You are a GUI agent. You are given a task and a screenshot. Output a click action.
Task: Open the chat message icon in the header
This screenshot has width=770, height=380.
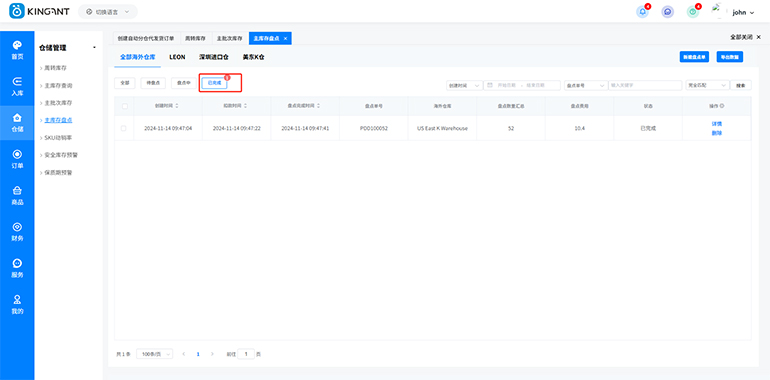tap(667, 12)
